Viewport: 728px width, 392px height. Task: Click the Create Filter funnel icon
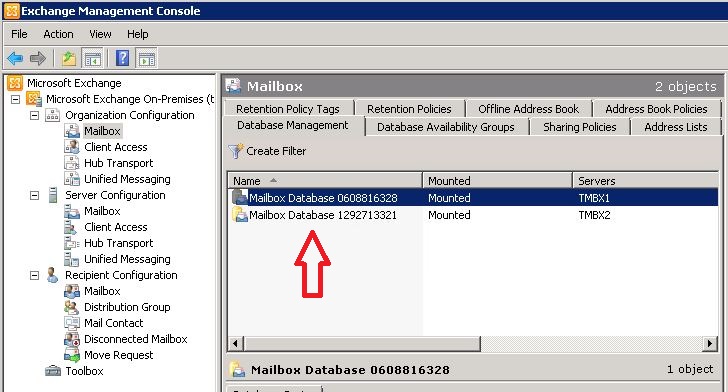tap(235, 151)
